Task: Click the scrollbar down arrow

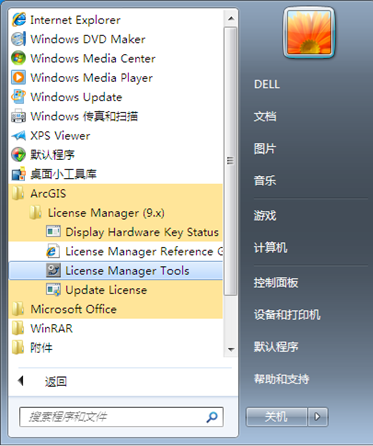Action: 231,350
